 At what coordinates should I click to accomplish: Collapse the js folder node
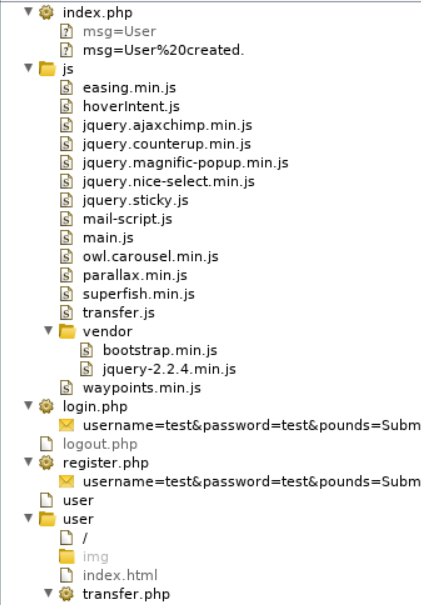[x=28, y=68]
